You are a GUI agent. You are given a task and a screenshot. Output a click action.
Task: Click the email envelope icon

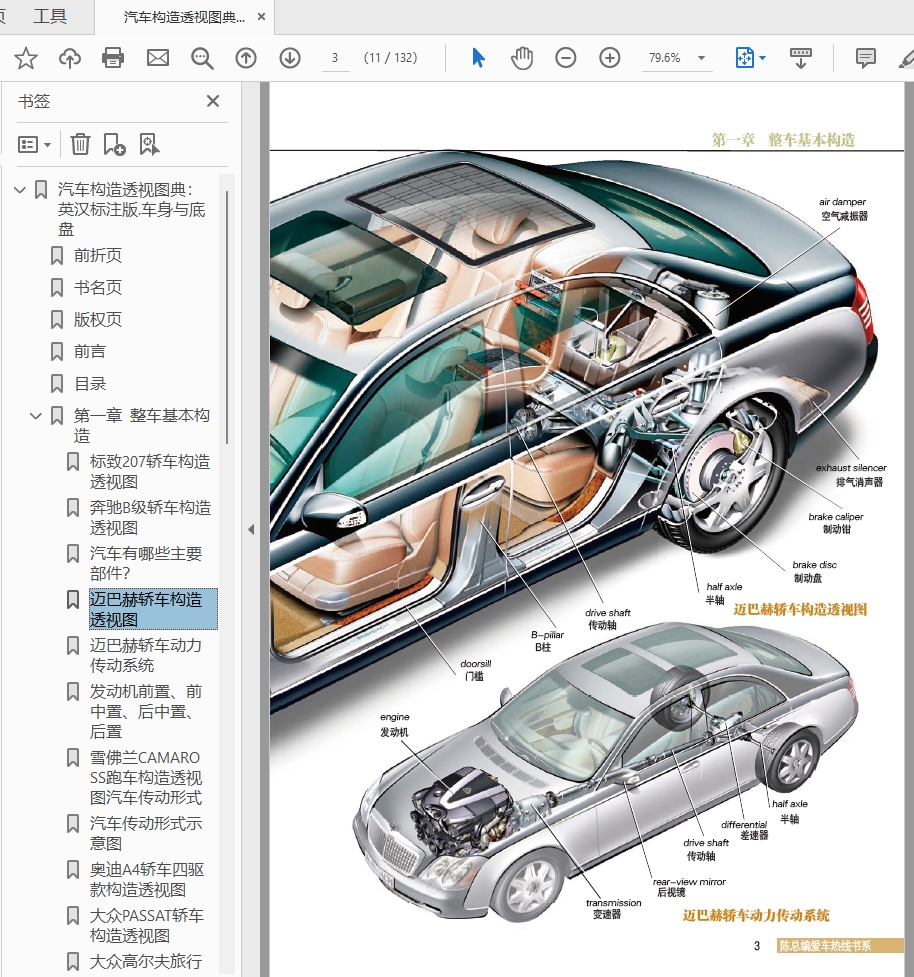click(158, 58)
